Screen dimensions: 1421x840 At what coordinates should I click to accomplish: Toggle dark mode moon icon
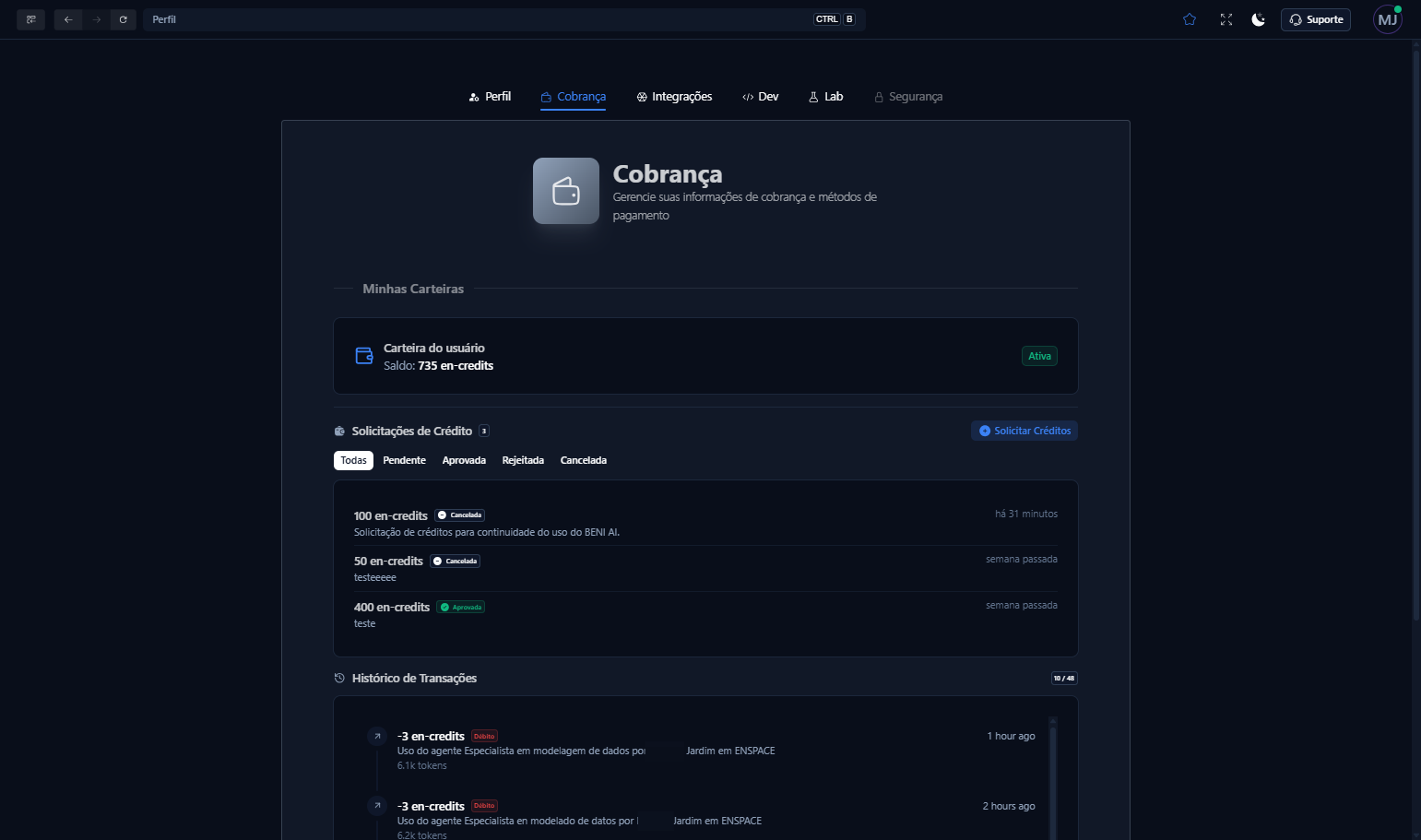[x=1258, y=19]
